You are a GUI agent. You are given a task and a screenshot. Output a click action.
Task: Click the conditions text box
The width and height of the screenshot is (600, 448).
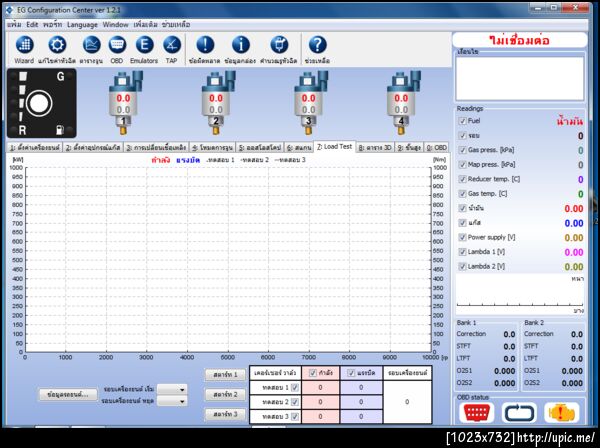[x=520, y=78]
